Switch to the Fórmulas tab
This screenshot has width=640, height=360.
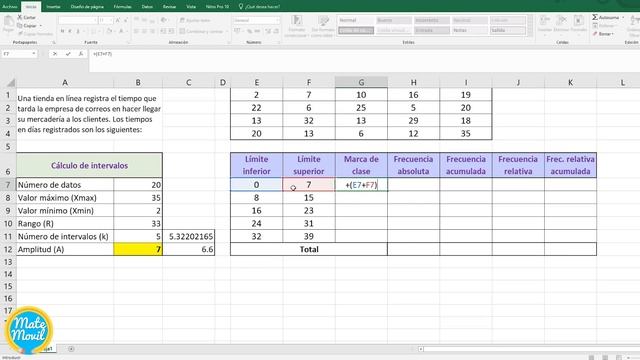tap(122, 7)
